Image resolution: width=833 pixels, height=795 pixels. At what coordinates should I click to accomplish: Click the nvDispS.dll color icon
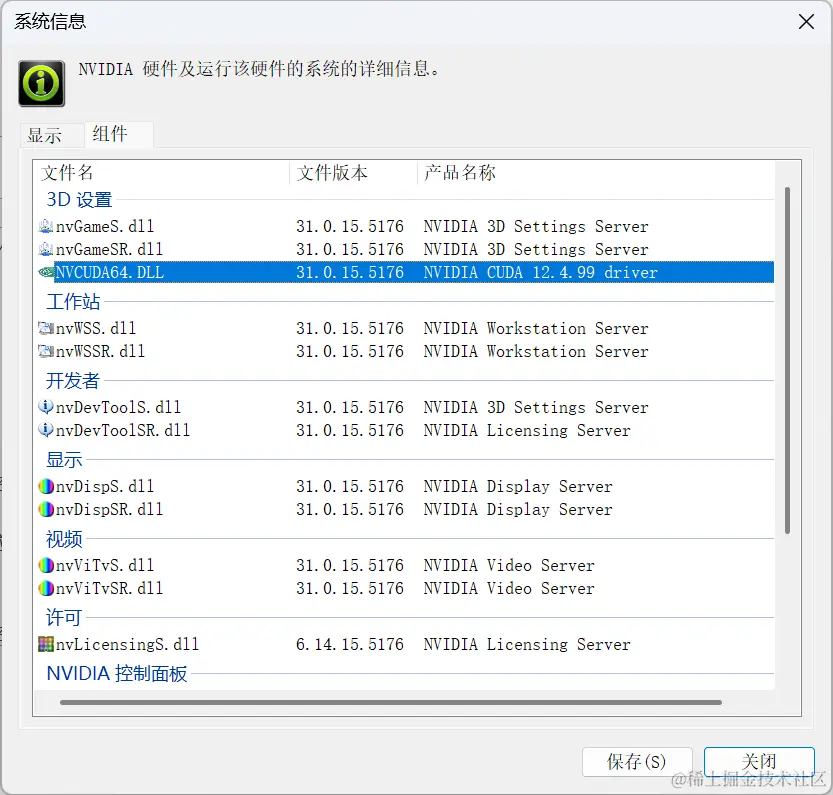(46, 486)
